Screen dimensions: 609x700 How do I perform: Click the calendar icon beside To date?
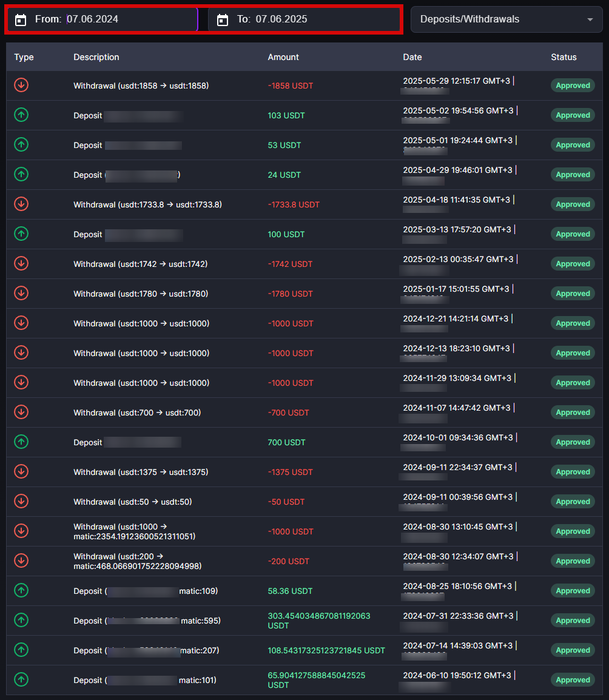tap(222, 20)
